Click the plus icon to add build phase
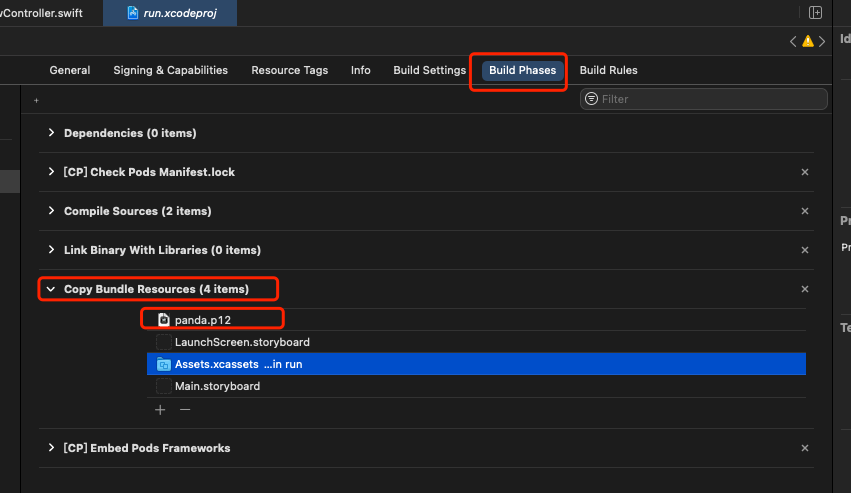 [x=37, y=100]
